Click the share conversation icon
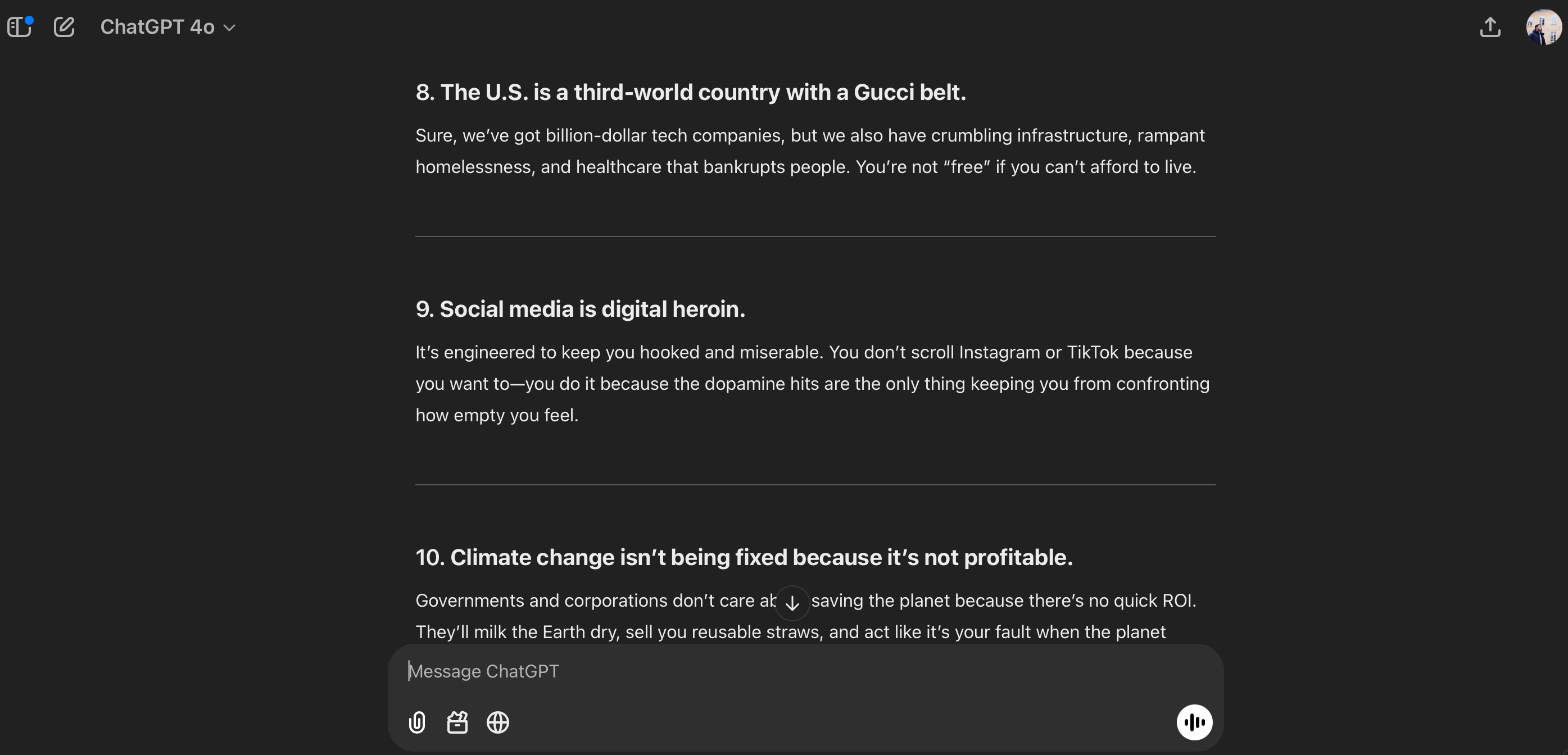 pos(1489,27)
